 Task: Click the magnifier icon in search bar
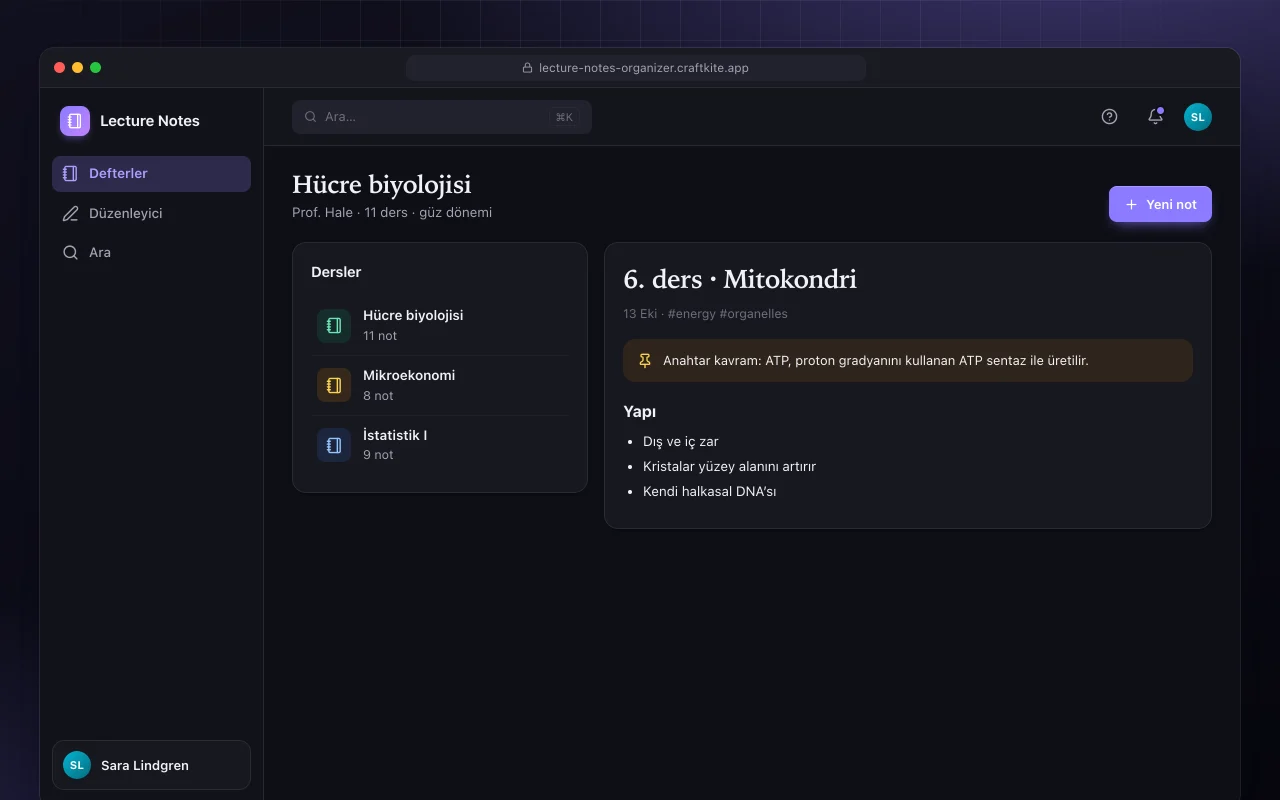pos(311,117)
